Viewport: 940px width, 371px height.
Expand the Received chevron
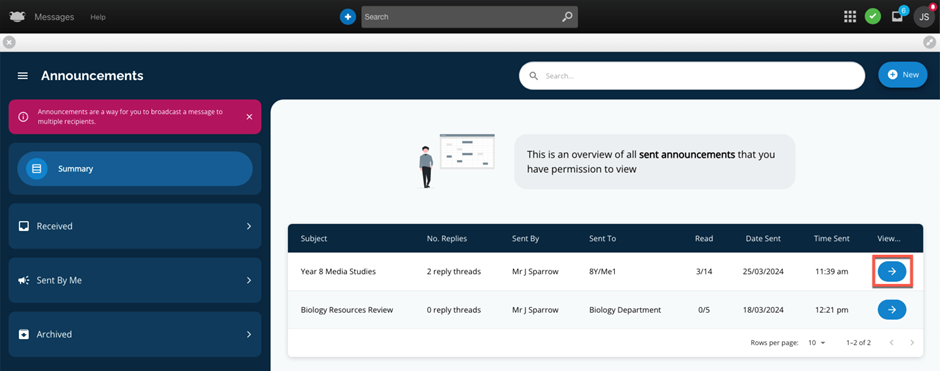(249, 226)
